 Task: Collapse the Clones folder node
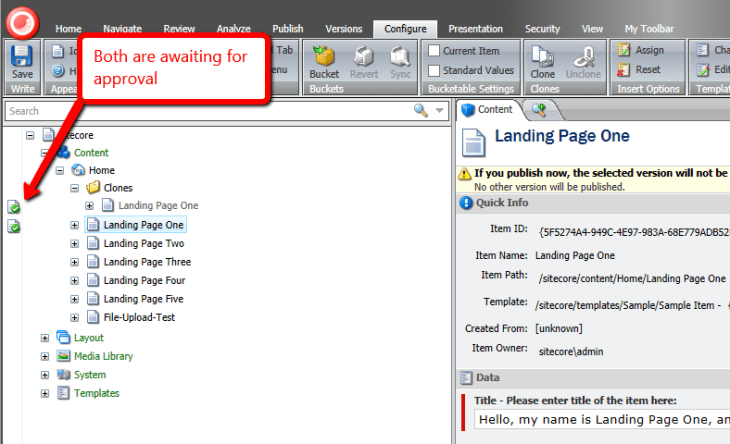(x=75, y=188)
